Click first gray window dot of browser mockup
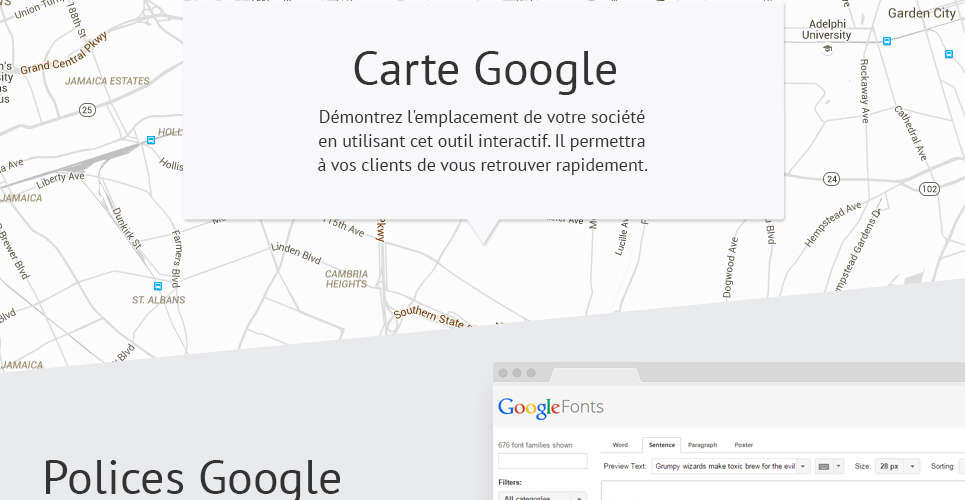This screenshot has height=500, width=965. [x=503, y=373]
